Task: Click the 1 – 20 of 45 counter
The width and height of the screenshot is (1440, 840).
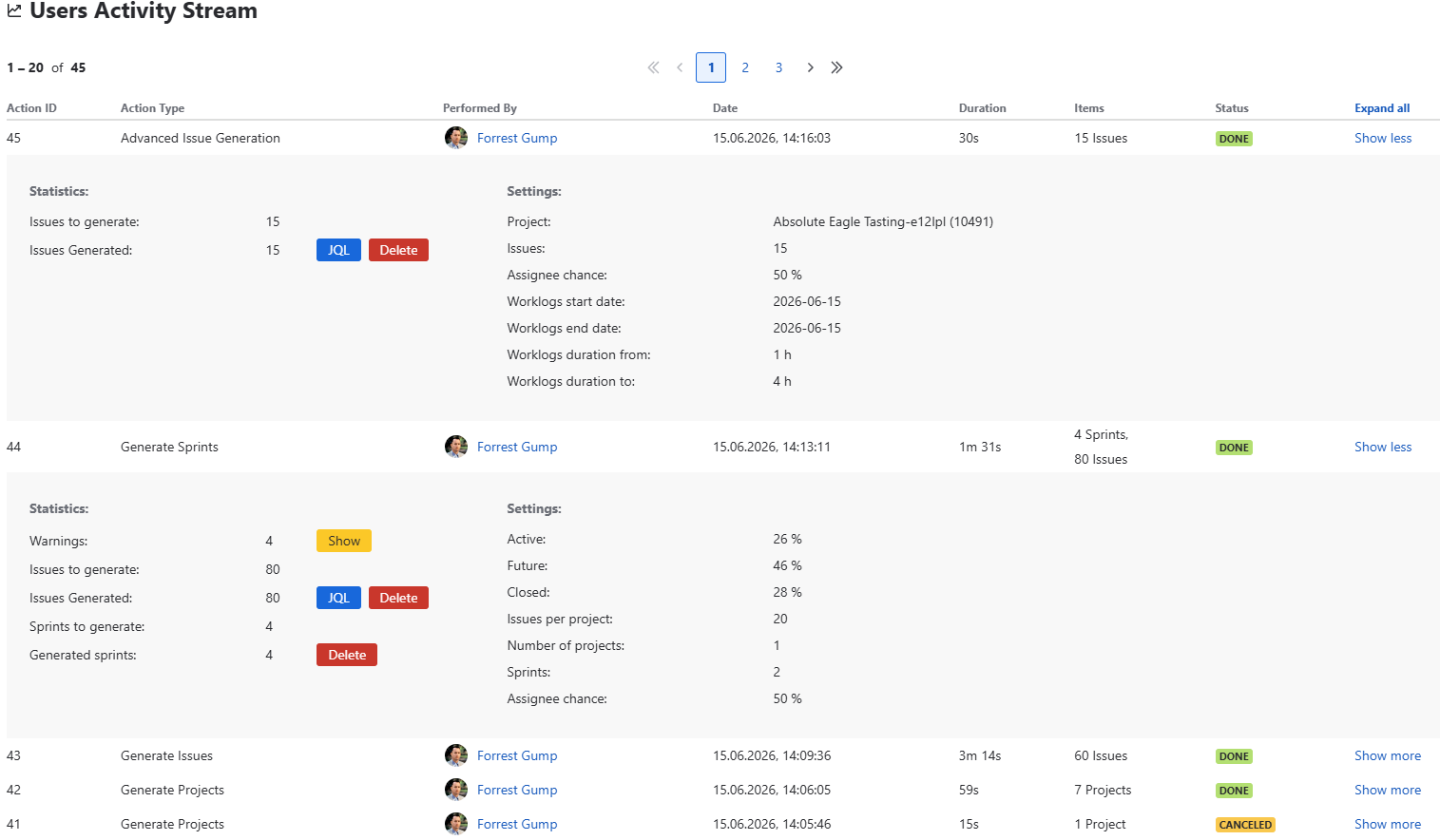Action: (46, 67)
